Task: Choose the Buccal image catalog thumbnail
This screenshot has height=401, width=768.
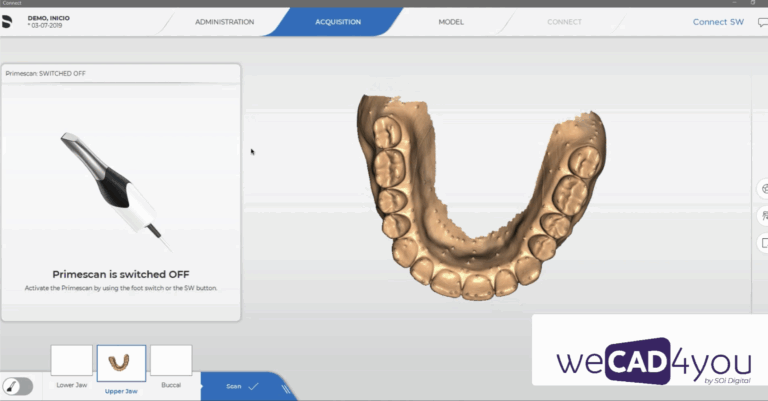Action: (x=170, y=361)
